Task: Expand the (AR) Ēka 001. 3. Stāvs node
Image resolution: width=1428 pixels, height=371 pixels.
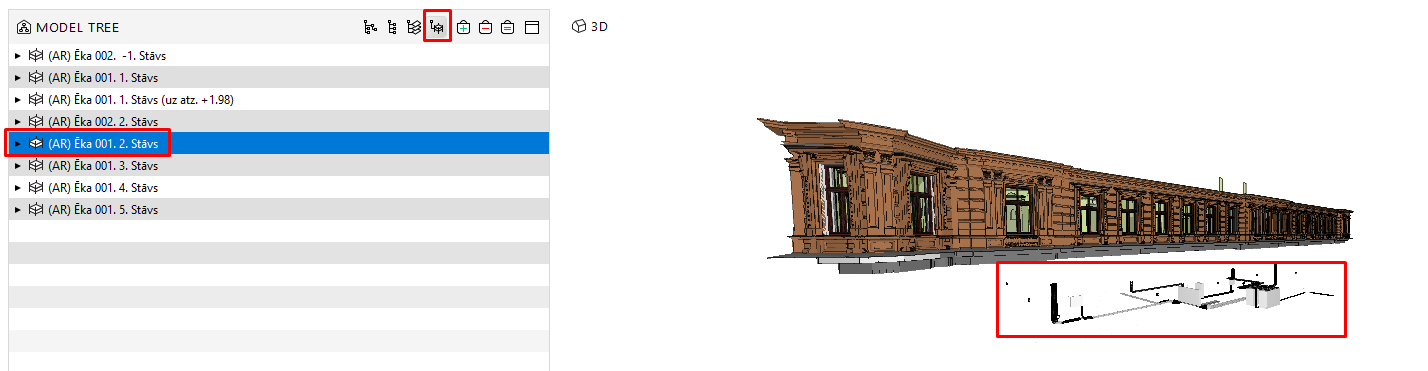Action: pos(17,165)
